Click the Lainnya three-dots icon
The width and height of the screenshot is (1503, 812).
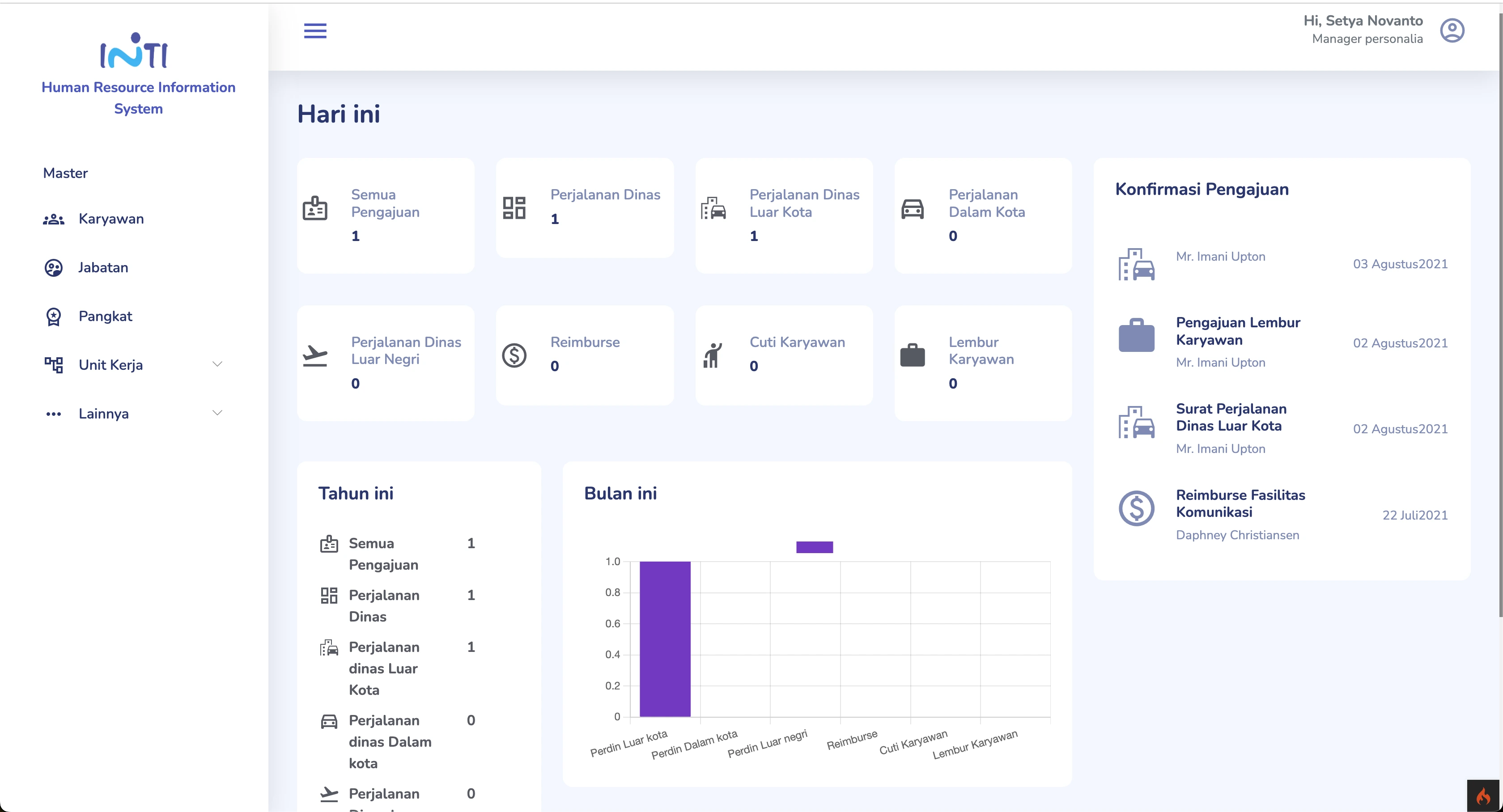point(54,414)
